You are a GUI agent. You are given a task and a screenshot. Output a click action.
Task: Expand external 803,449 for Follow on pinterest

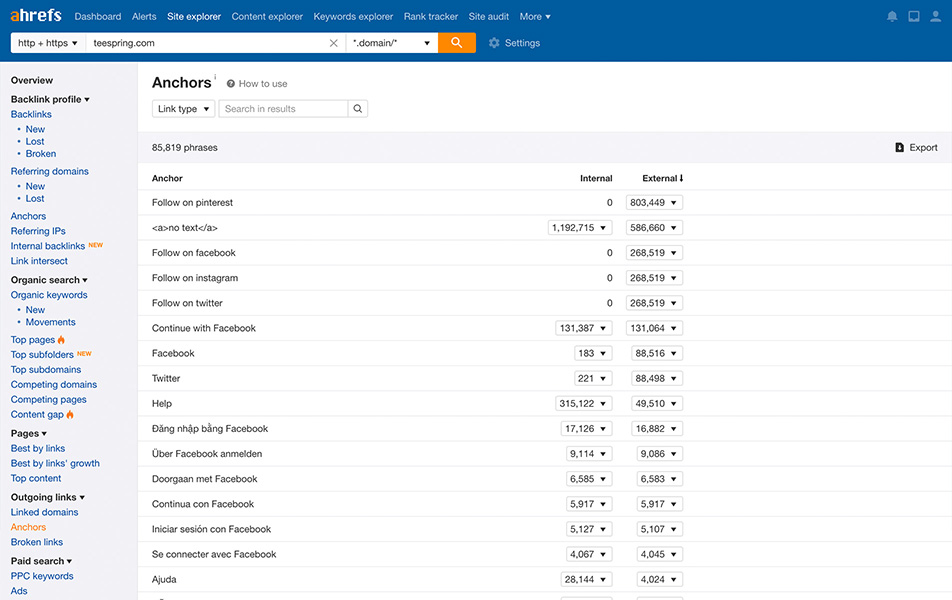click(654, 202)
